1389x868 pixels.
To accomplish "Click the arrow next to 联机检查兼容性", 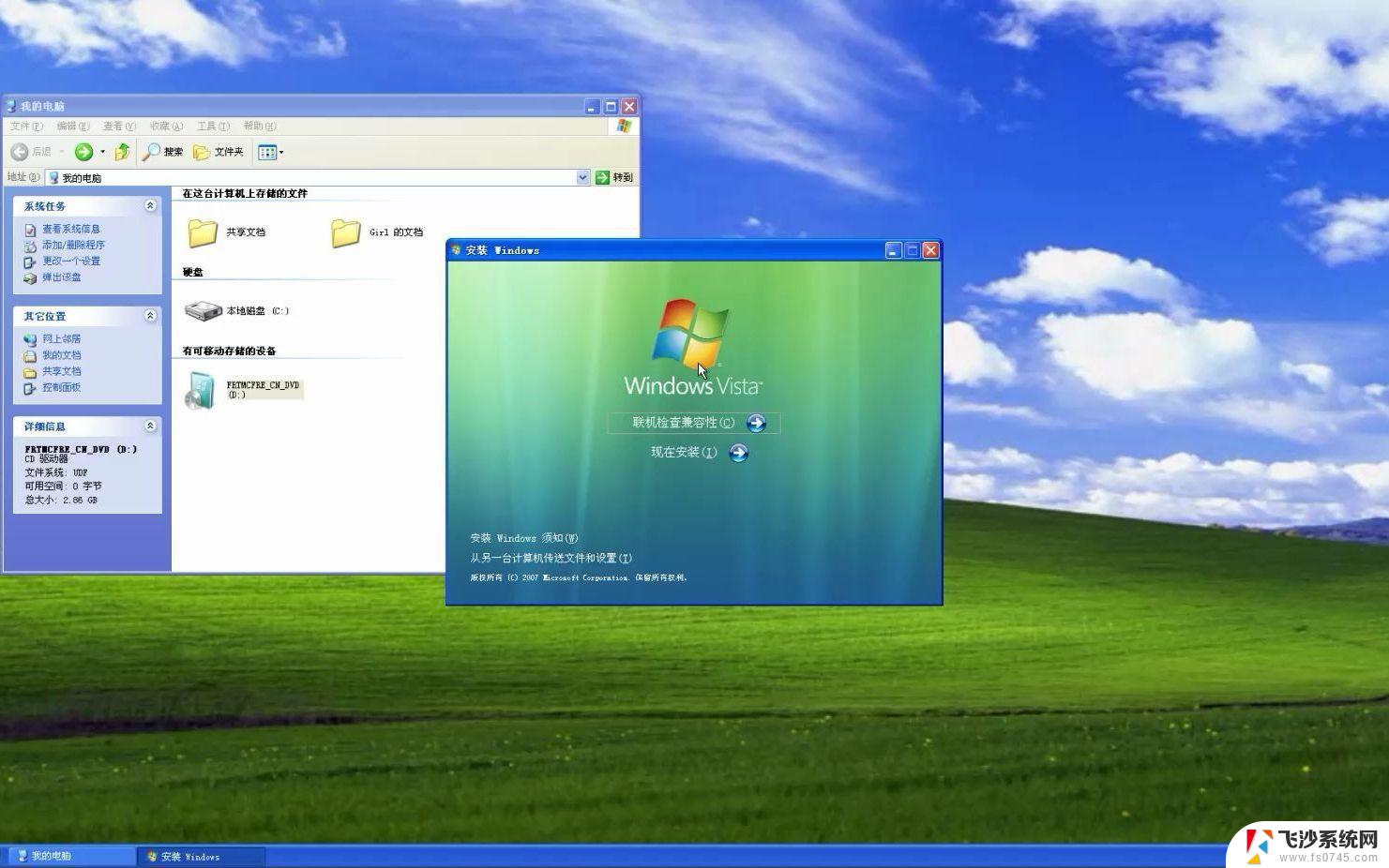I will tap(756, 424).
